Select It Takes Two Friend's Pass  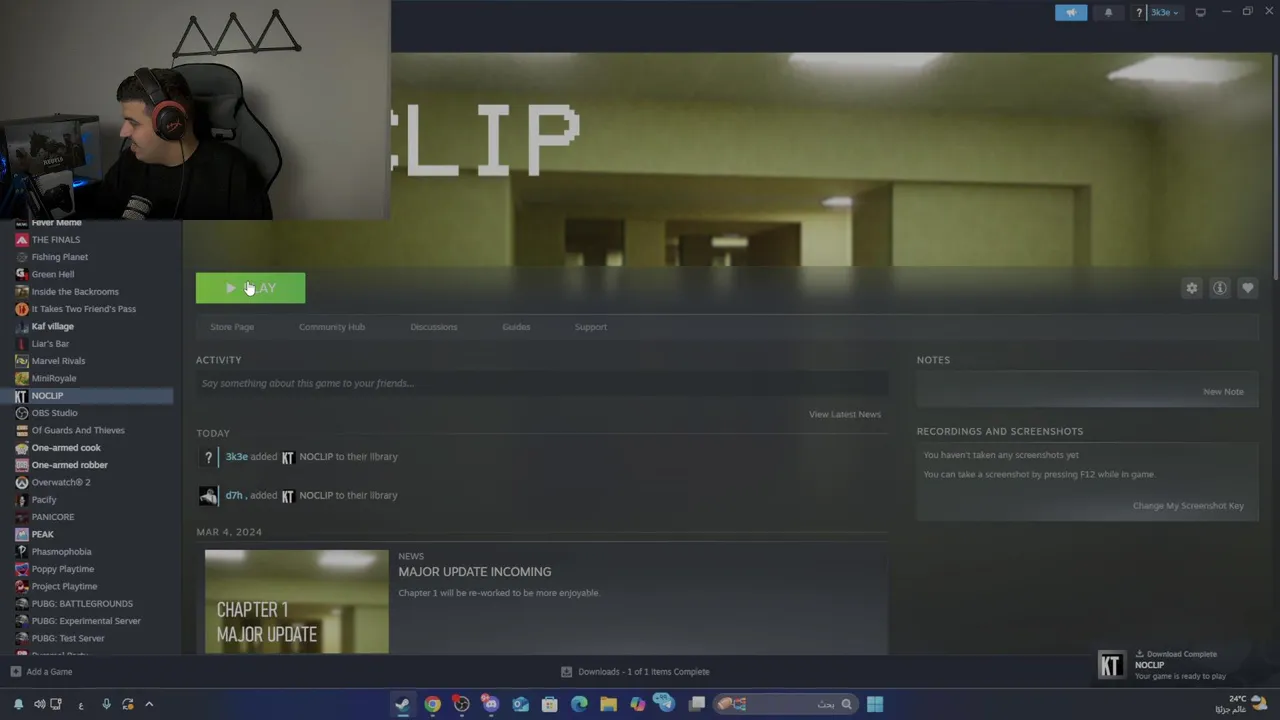point(84,309)
